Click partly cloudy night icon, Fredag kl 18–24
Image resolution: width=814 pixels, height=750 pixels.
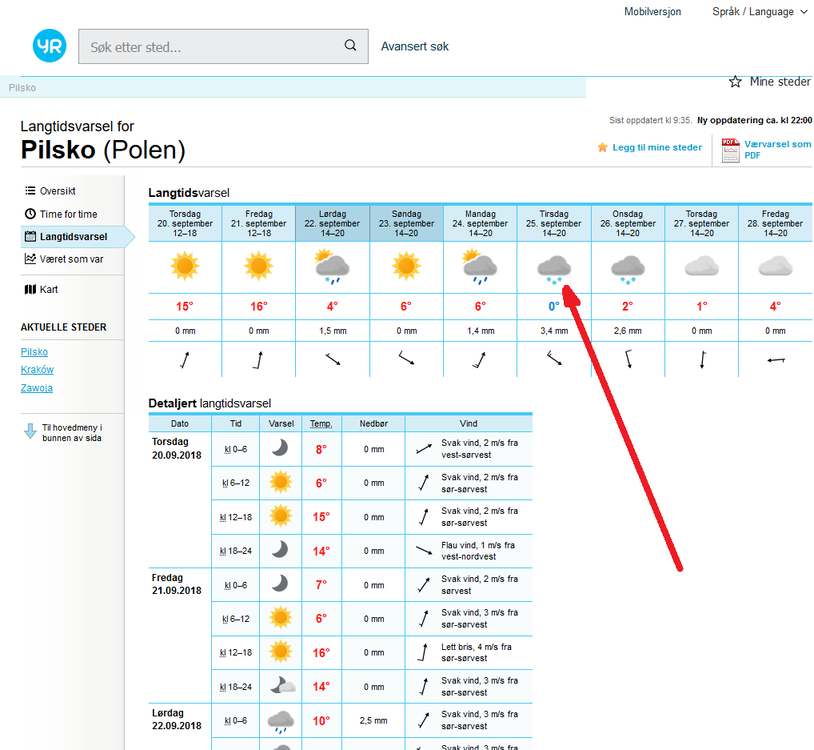(282, 686)
